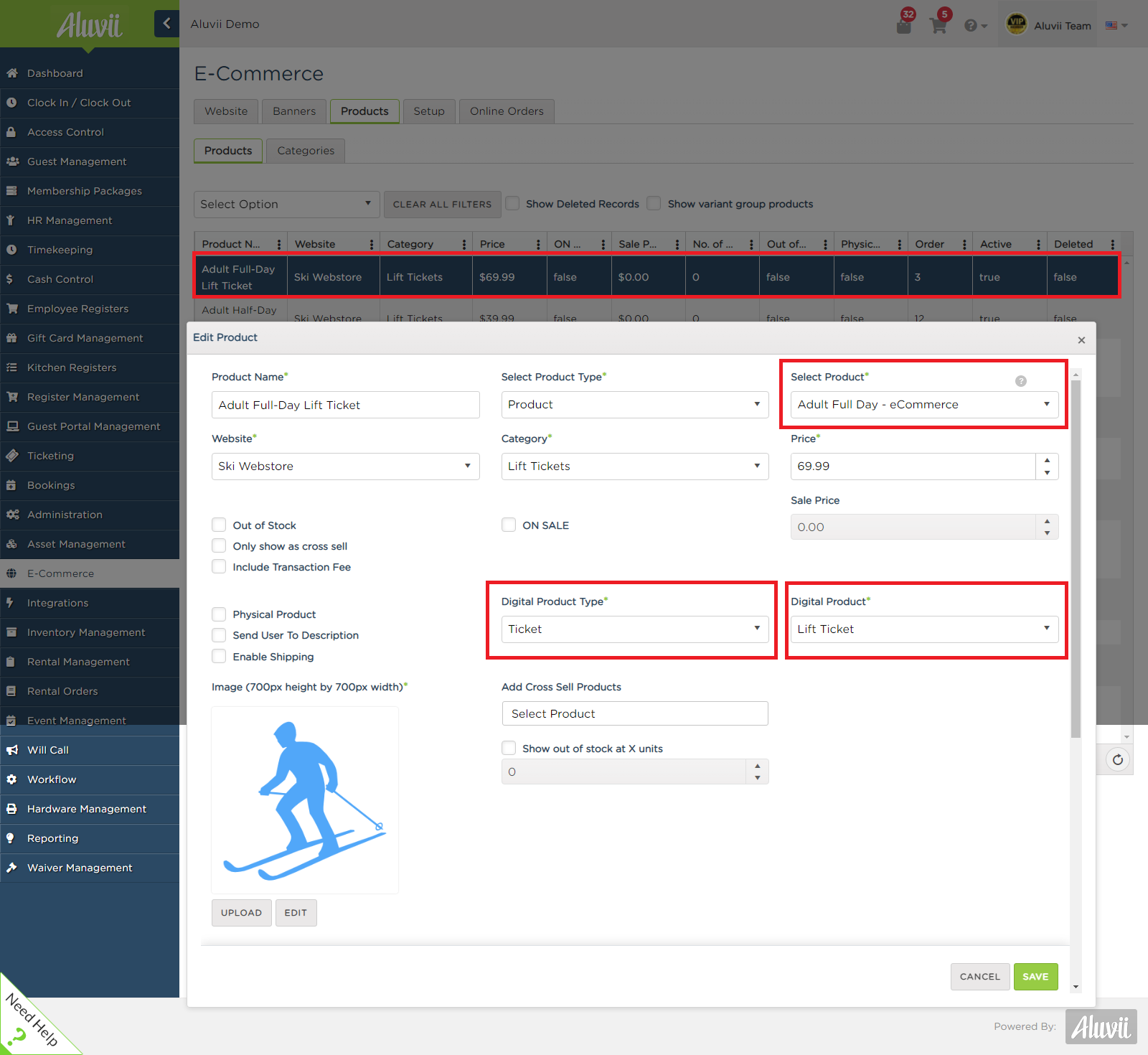The width and height of the screenshot is (1148, 1055).
Task: Click Clock In / Clock Out clock icon
Action: 11,103
